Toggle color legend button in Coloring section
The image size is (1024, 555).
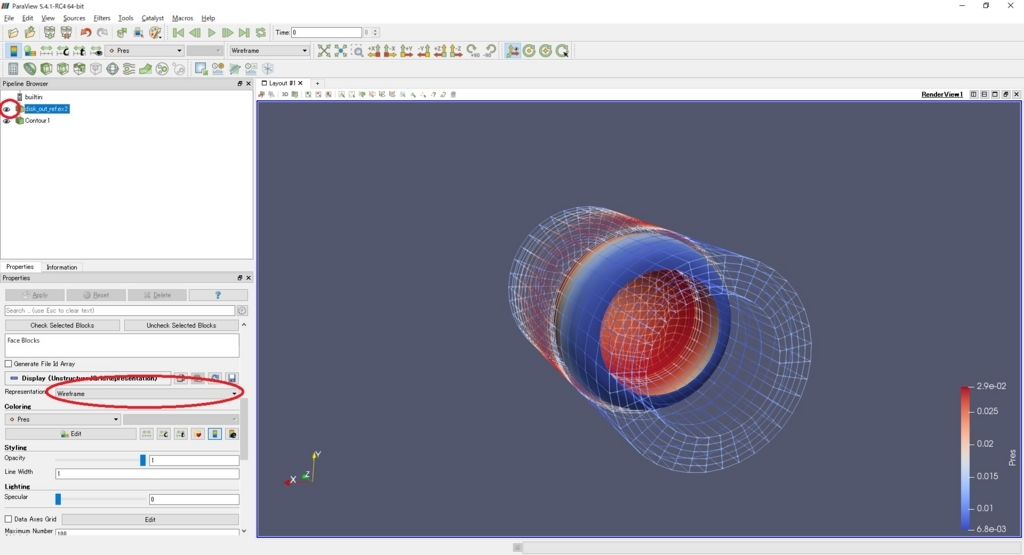(215, 434)
